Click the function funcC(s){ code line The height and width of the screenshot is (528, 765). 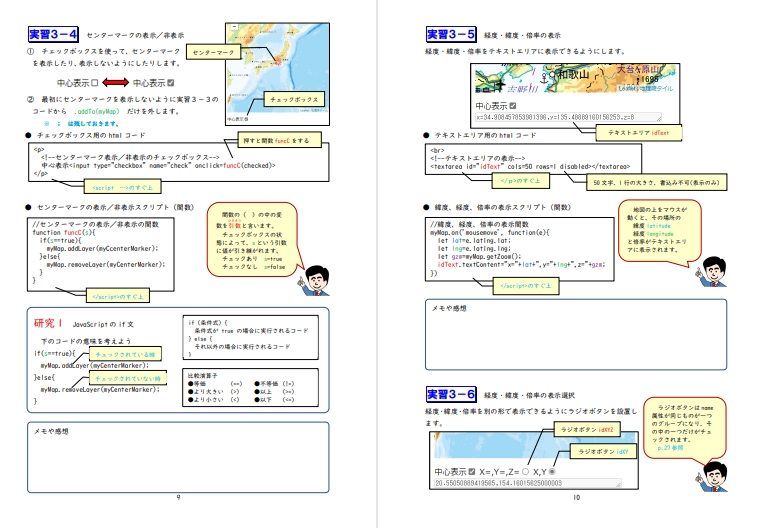click(64, 233)
